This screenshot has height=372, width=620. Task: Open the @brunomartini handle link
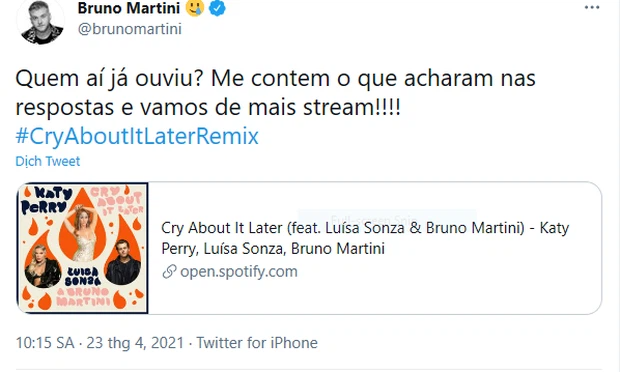[130, 29]
